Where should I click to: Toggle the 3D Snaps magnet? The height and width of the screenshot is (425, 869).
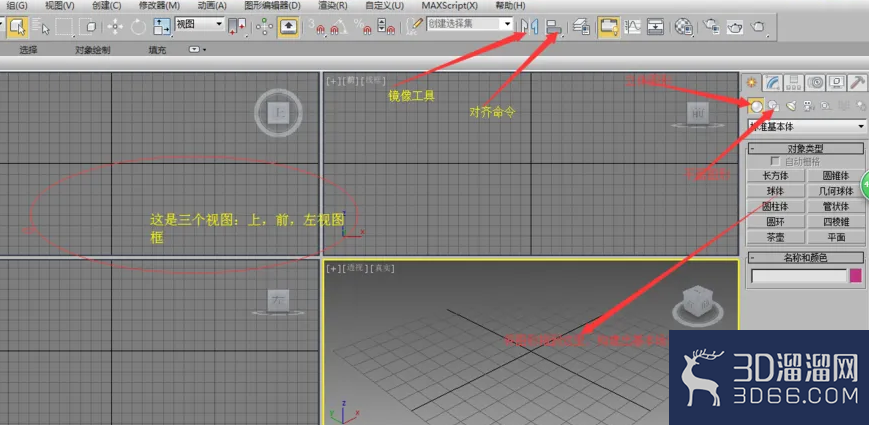(x=318, y=26)
